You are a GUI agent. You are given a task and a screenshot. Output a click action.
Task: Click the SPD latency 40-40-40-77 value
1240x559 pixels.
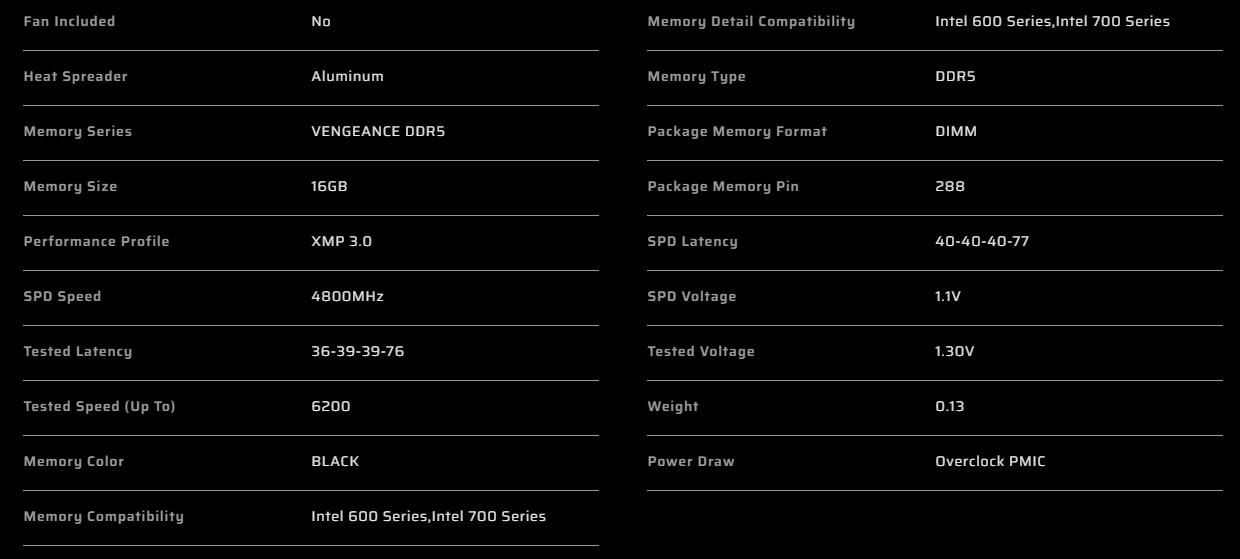982,241
